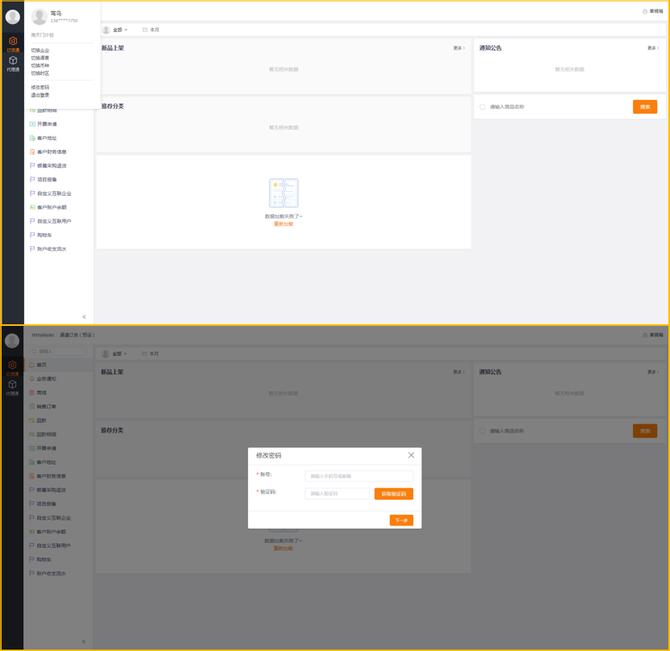Expand 更多 in the top window's 通知公告 panel
The image size is (670, 651).
(x=652, y=48)
